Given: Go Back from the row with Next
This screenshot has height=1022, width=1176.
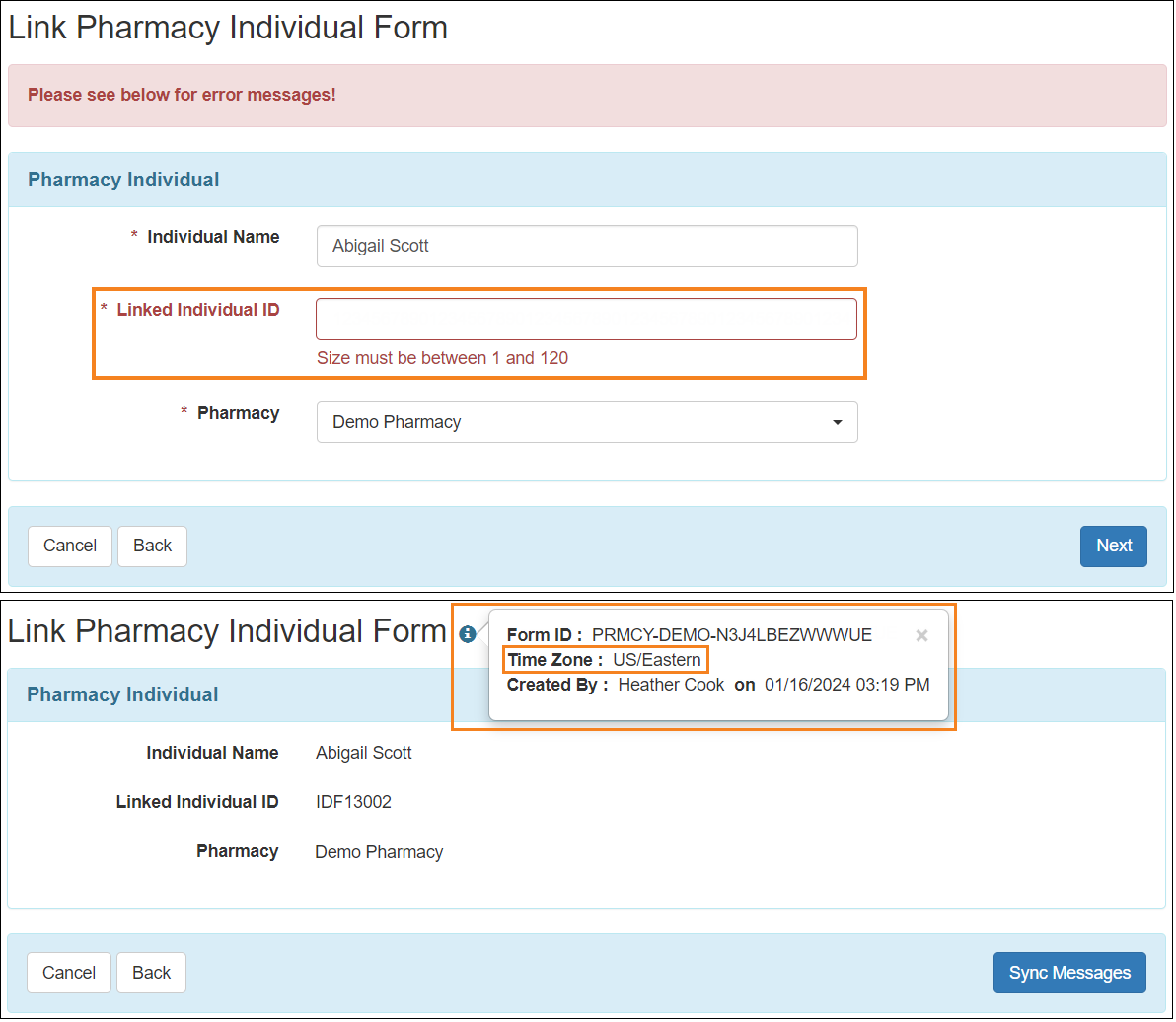Looking at the screenshot, I should (x=152, y=547).
